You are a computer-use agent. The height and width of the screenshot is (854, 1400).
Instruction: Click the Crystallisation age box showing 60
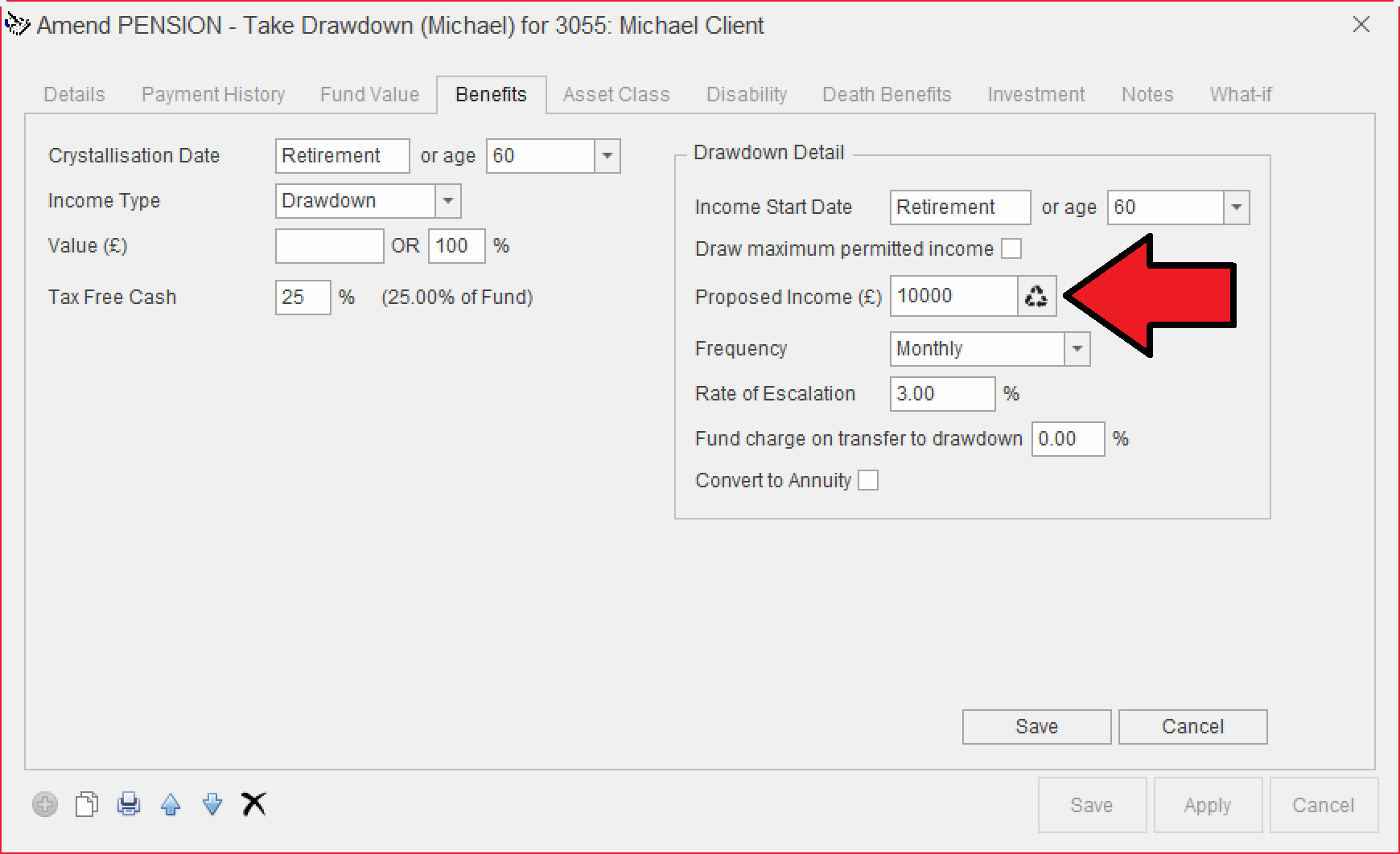pos(541,155)
